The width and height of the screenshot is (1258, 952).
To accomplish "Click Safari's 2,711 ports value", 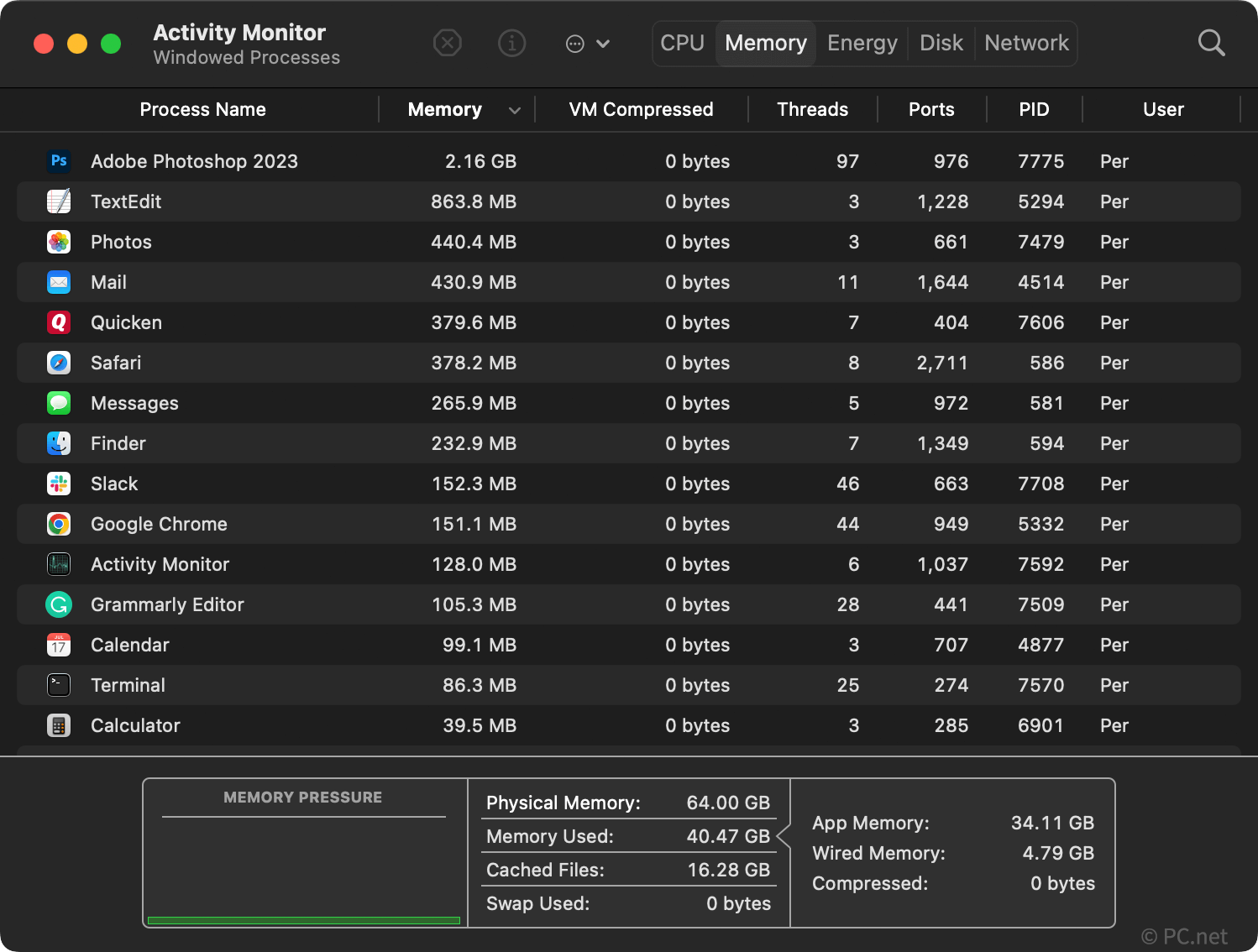I will [942, 363].
